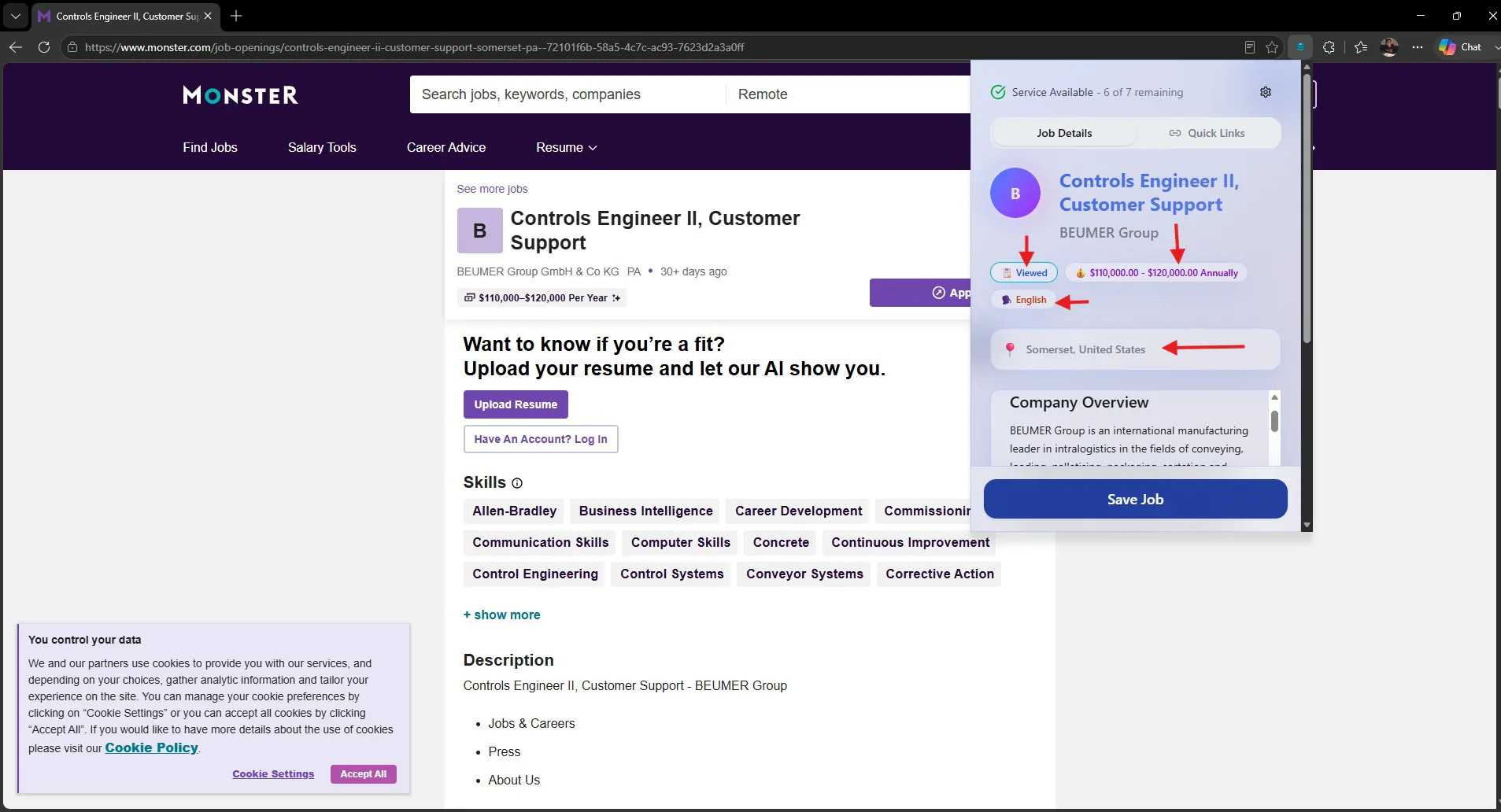Image resolution: width=1501 pixels, height=812 pixels.
Task: Click the Viewed status badge
Action: [1024, 273]
